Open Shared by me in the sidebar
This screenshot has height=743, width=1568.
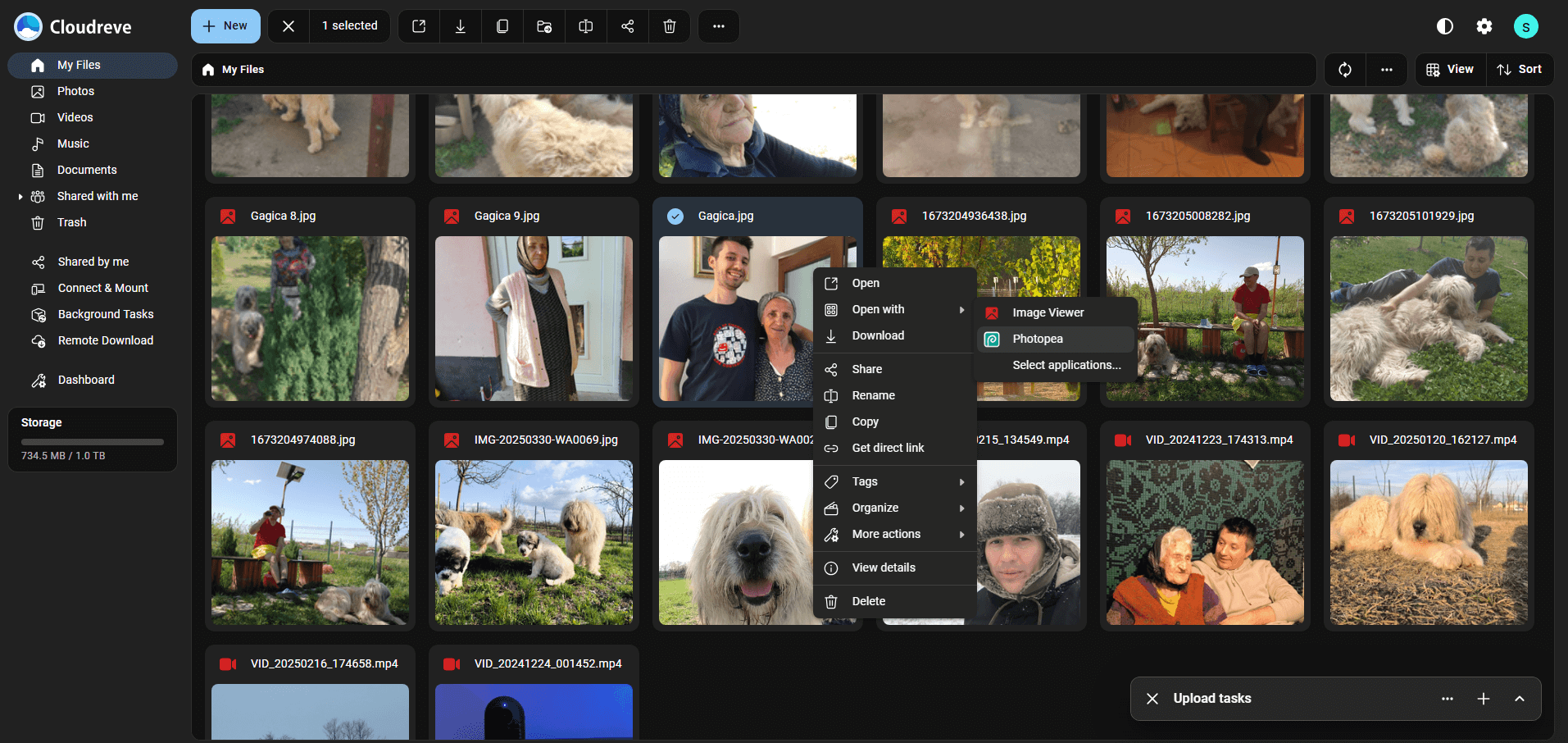92,262
